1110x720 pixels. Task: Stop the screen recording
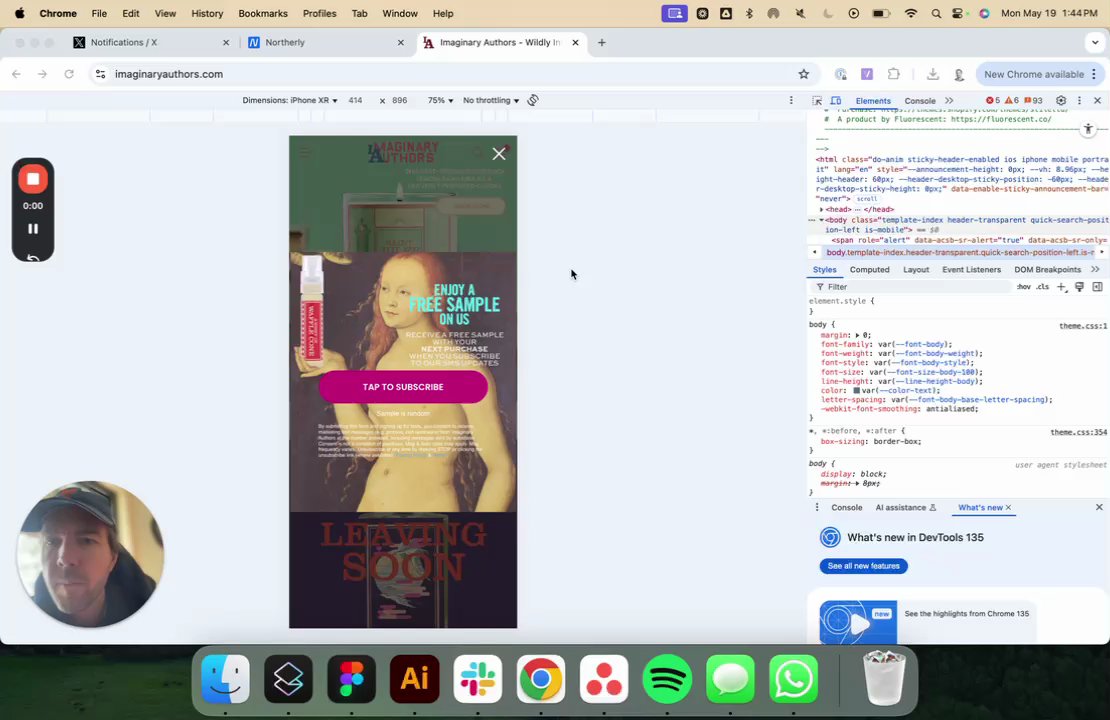[x=33, y=179]
